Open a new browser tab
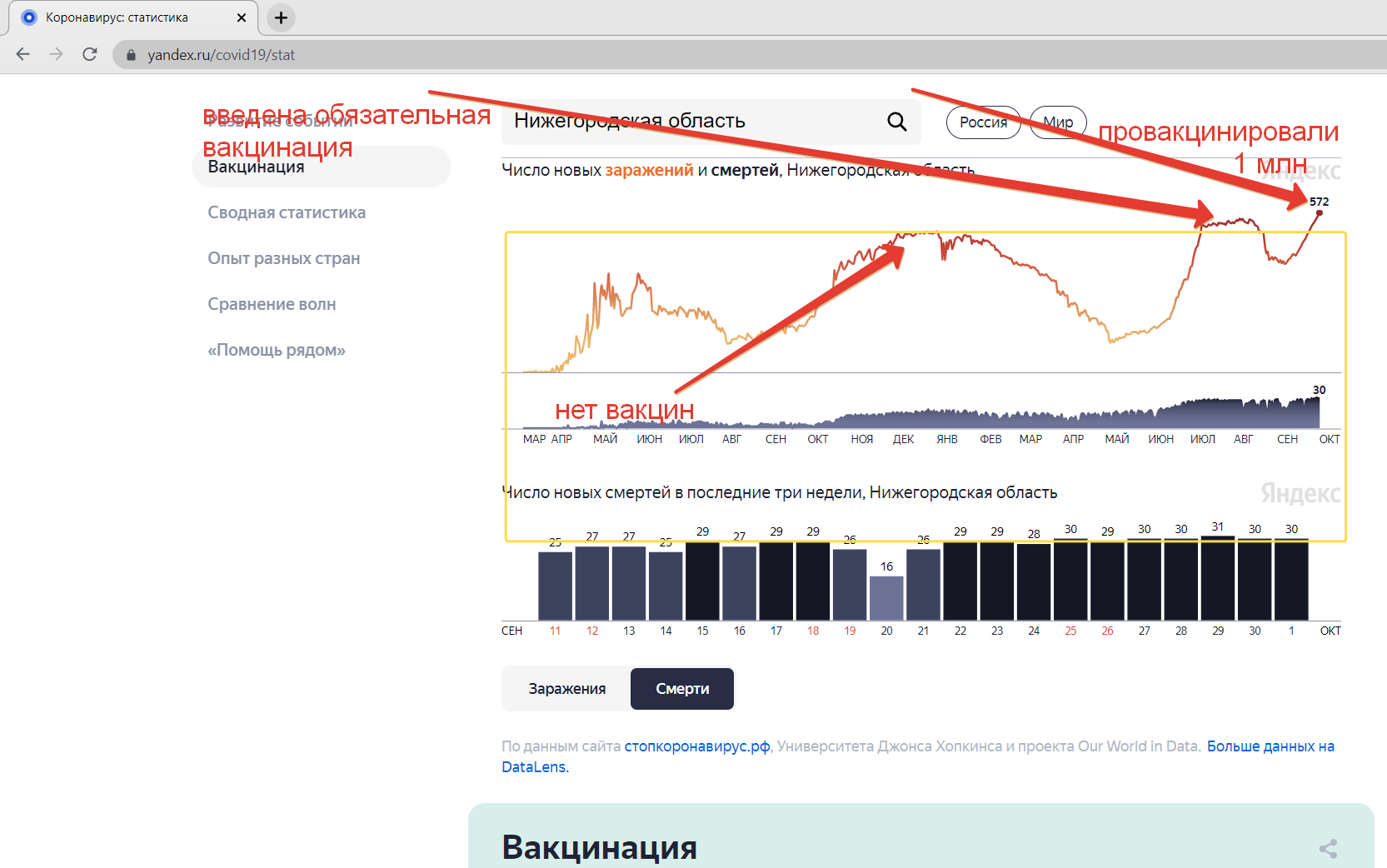 pos(282,17)
